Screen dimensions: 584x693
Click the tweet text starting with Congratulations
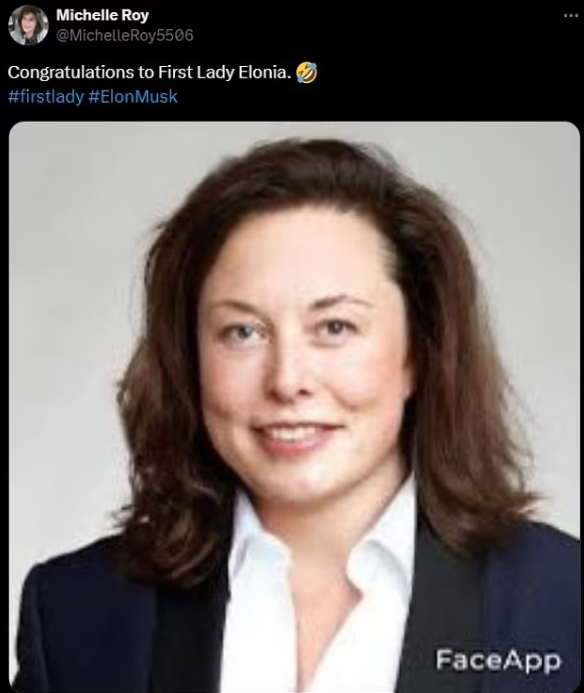(162, 72)
